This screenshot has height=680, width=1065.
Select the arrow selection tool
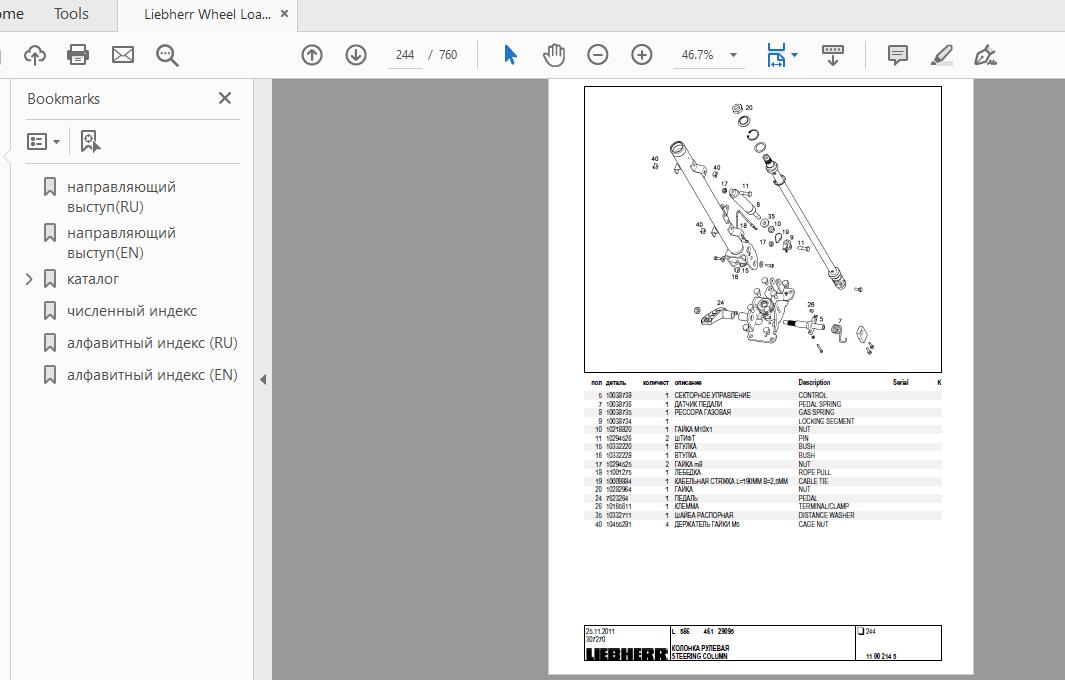pos(510,55)
